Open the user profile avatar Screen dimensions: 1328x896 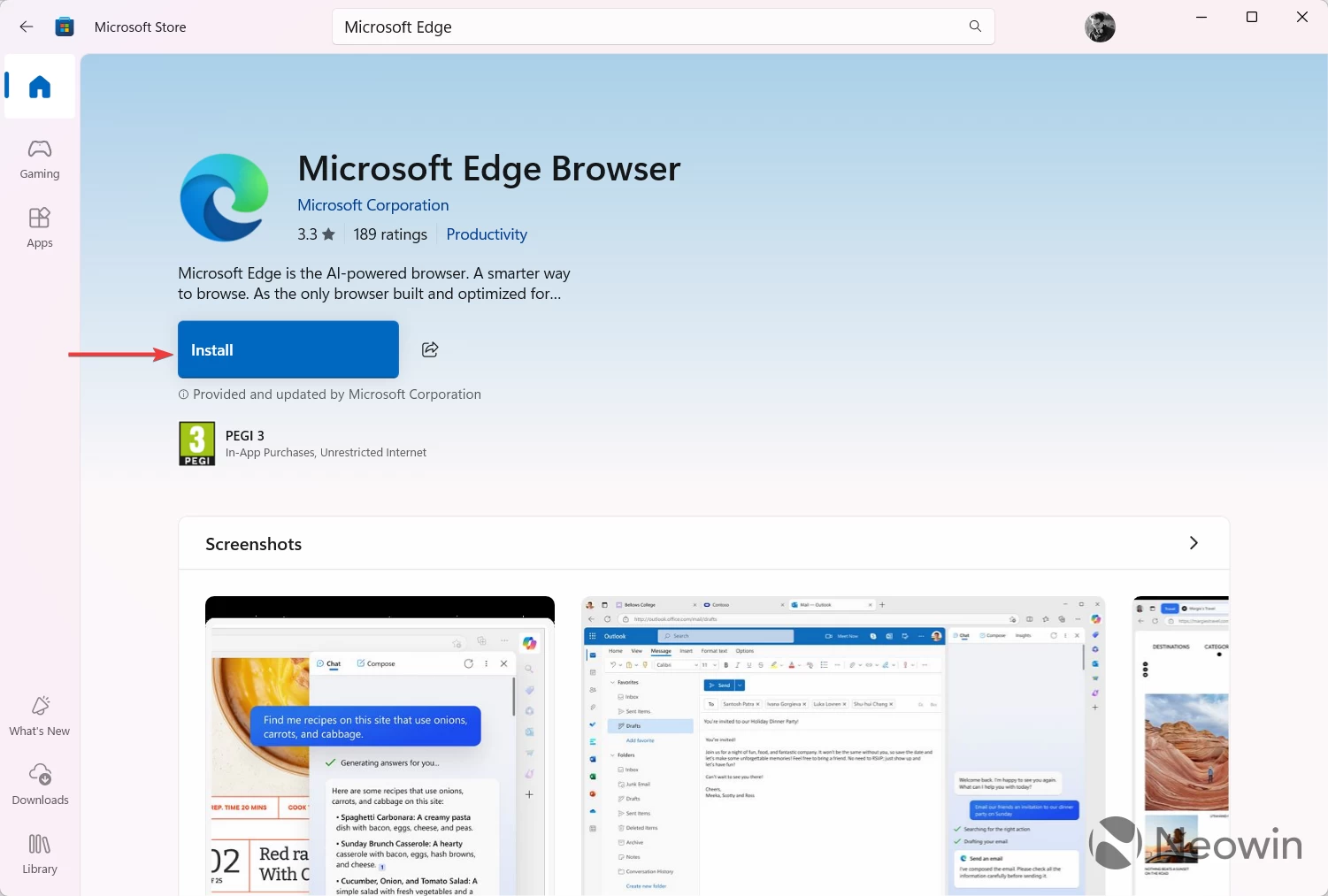pyautogui.click(x=1100, y=27)
